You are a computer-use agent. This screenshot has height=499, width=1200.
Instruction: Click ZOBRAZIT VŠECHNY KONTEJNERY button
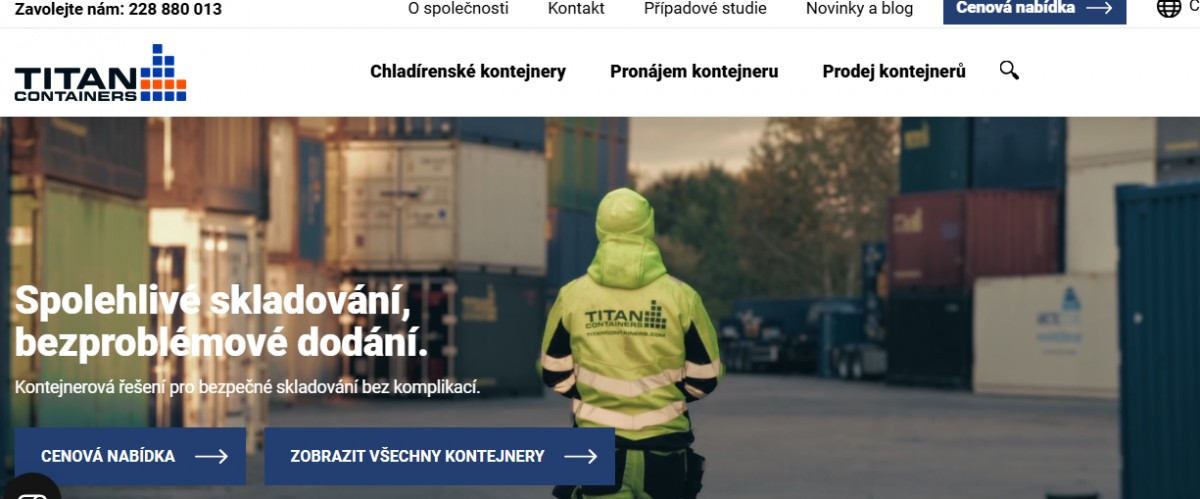pos(439,456)
